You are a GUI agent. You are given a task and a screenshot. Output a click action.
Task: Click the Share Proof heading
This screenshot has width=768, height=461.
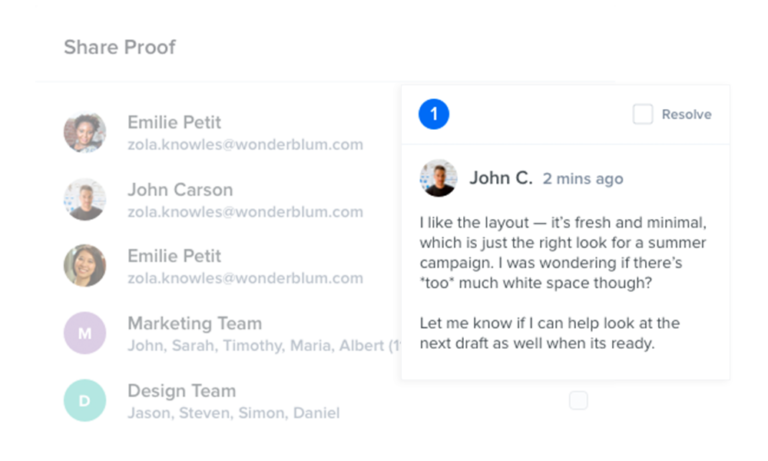[120, 48]
